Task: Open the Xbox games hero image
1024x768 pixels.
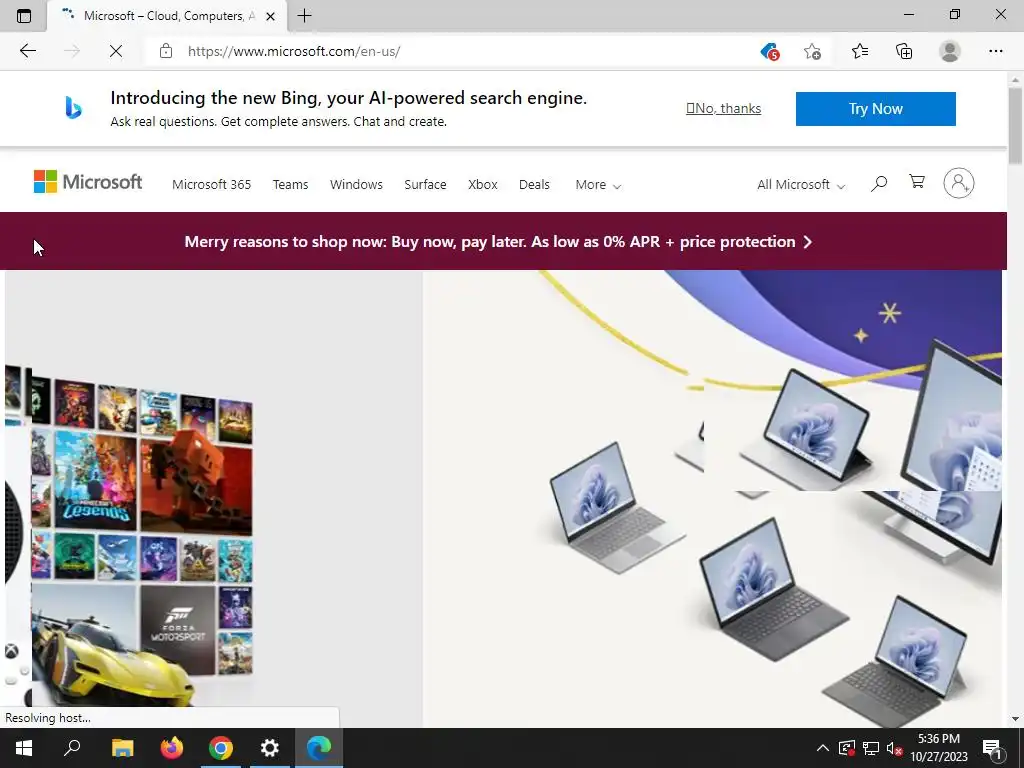Action: tap(214, 498)
